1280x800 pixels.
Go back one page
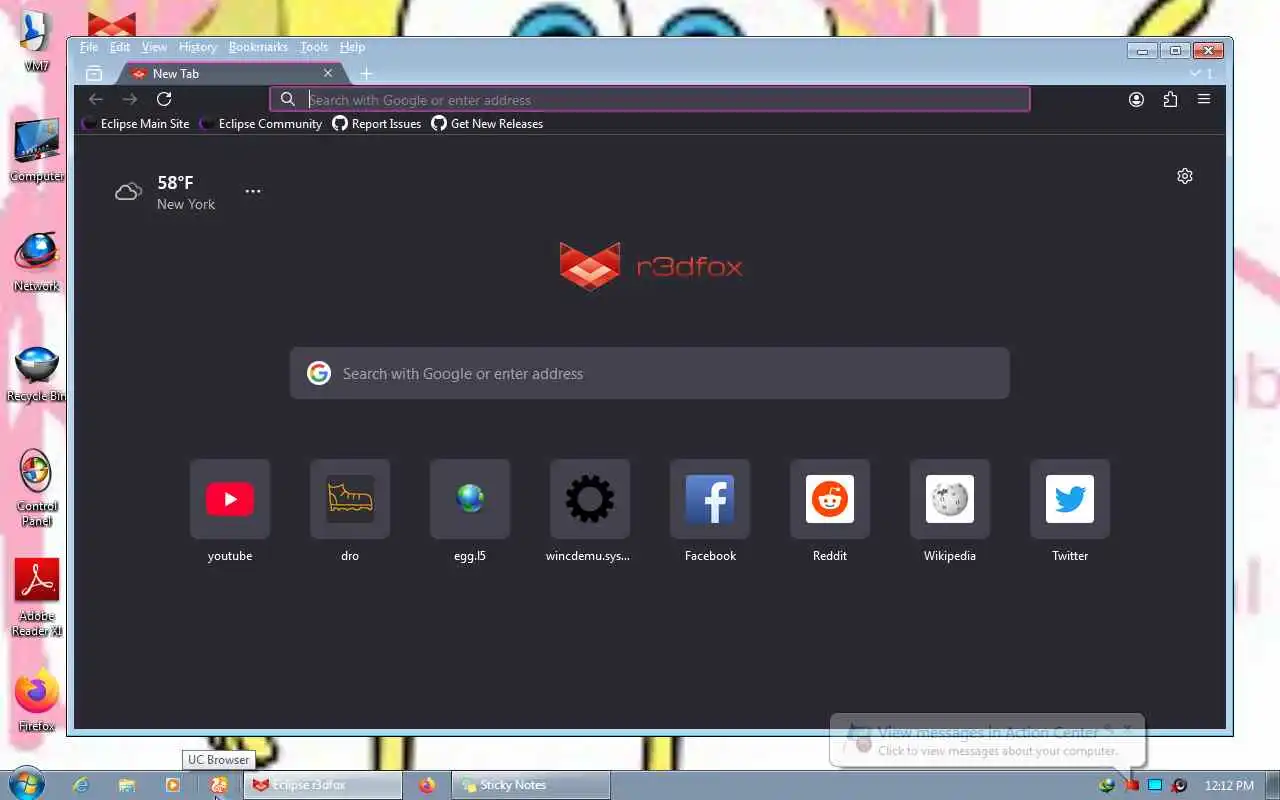coord(96,99)
